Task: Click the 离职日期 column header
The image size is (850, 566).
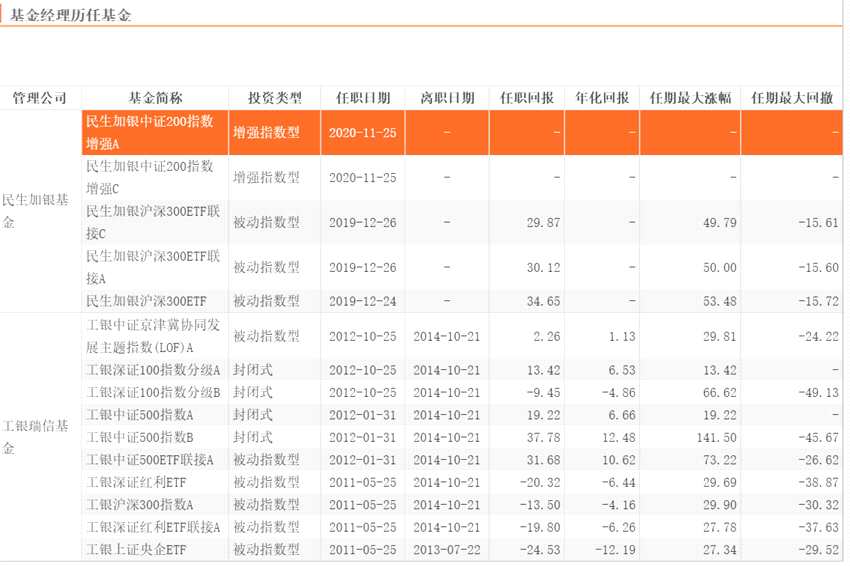Action: pos(447,98)
